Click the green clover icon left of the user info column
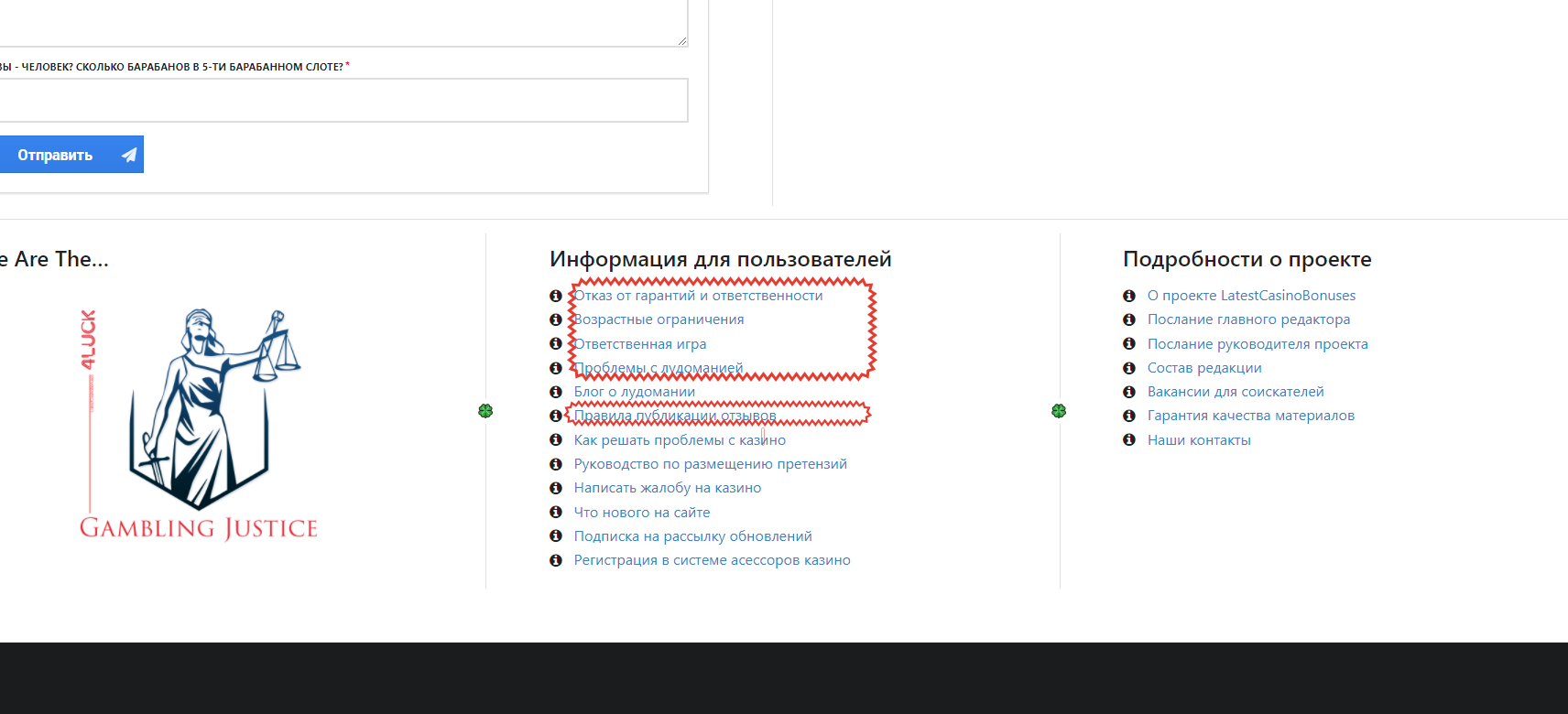Image resolution: width=1568 pixels, height=714 pixels. pyautogui.click(x=485, y=411)
